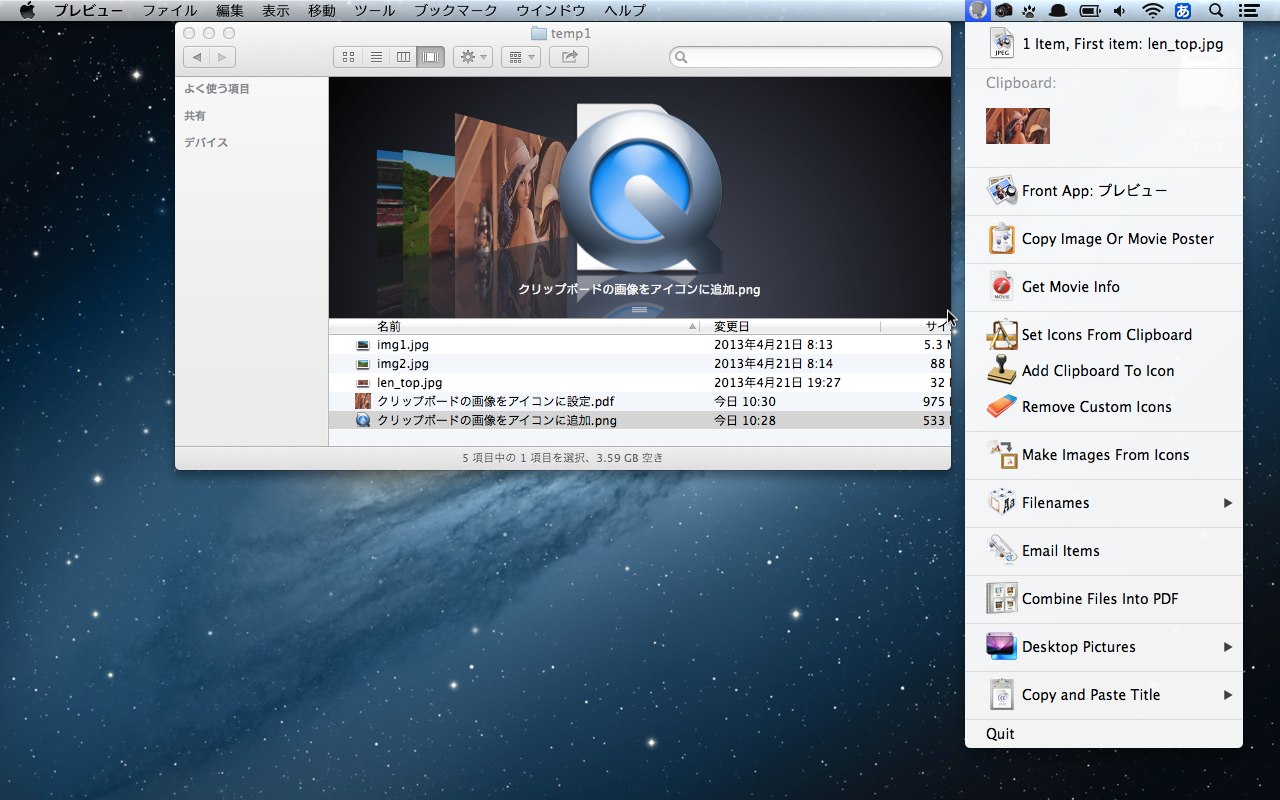Image resolution: width=1280 pixels, height=800 pixels.
Task: Go forward in the Finder window
Action: tap(223, 57)
